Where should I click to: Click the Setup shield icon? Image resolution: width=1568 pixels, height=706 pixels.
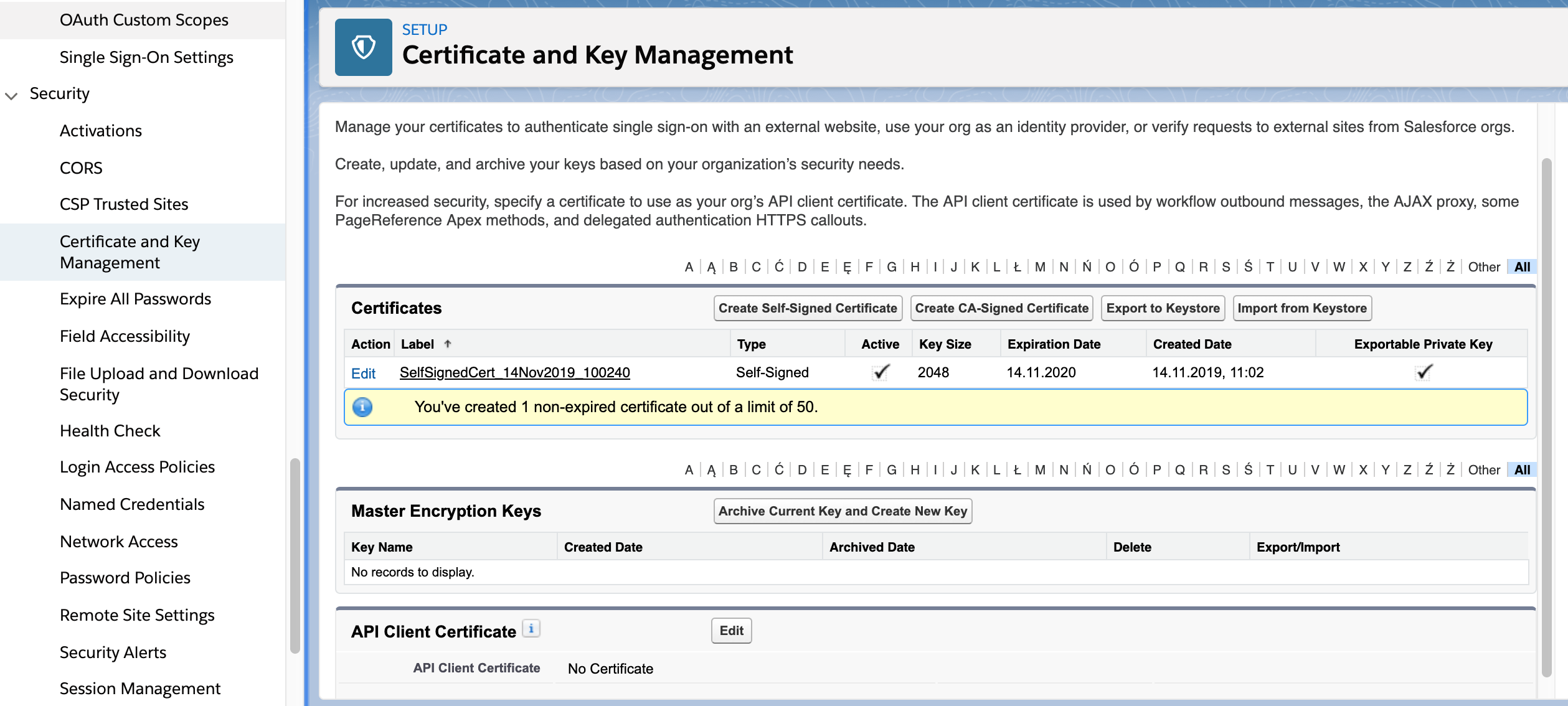point(363,47)
